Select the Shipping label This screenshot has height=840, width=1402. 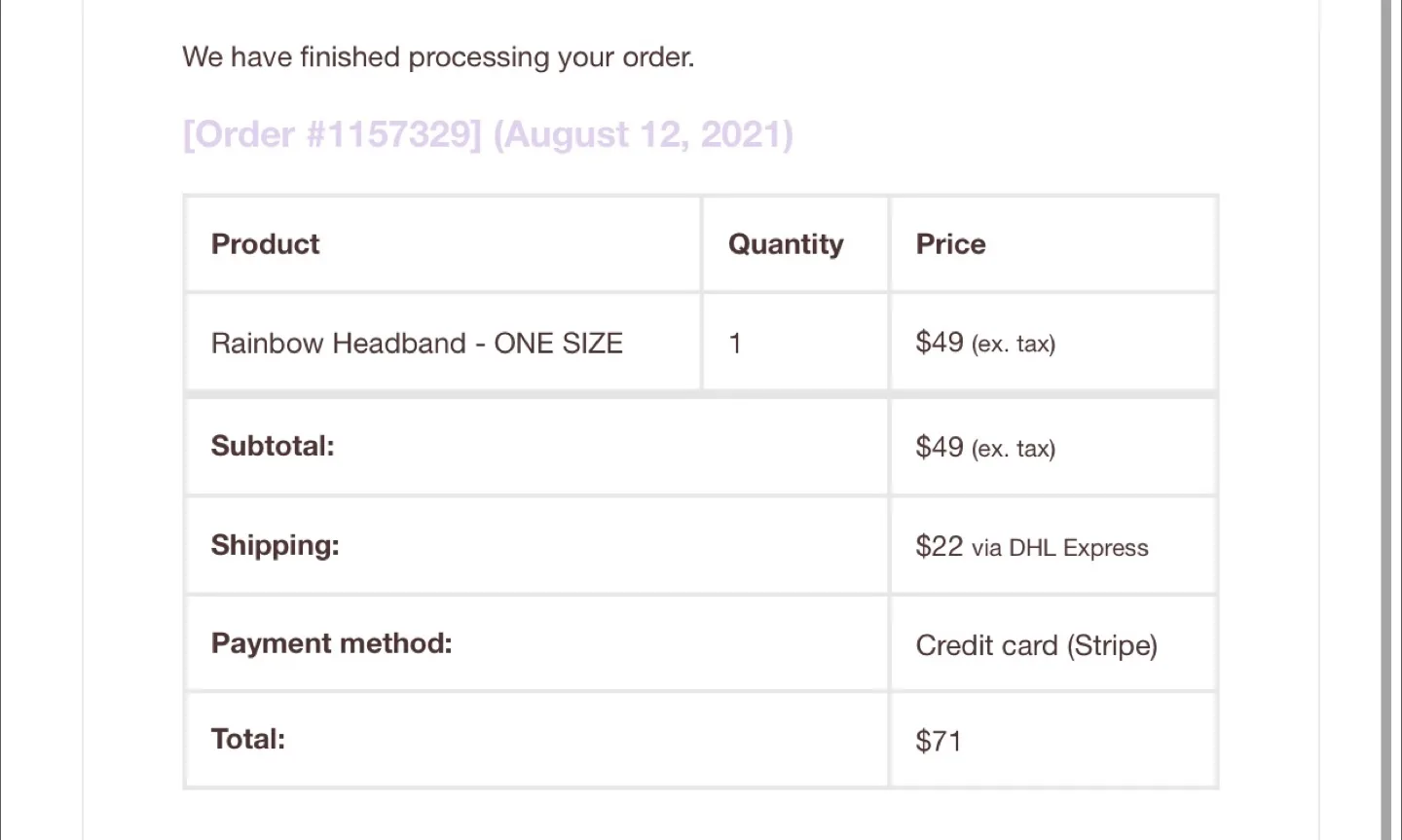pos(276,545)
